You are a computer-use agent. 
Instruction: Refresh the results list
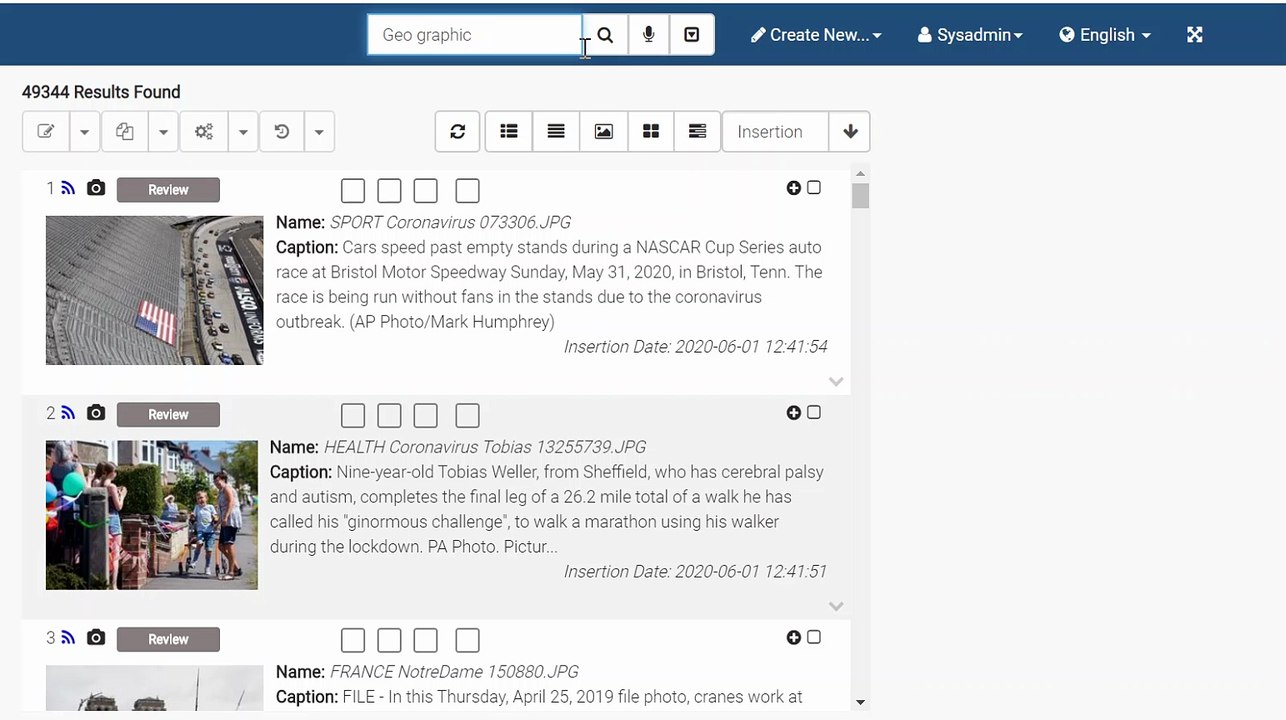(x=458, y=131)
